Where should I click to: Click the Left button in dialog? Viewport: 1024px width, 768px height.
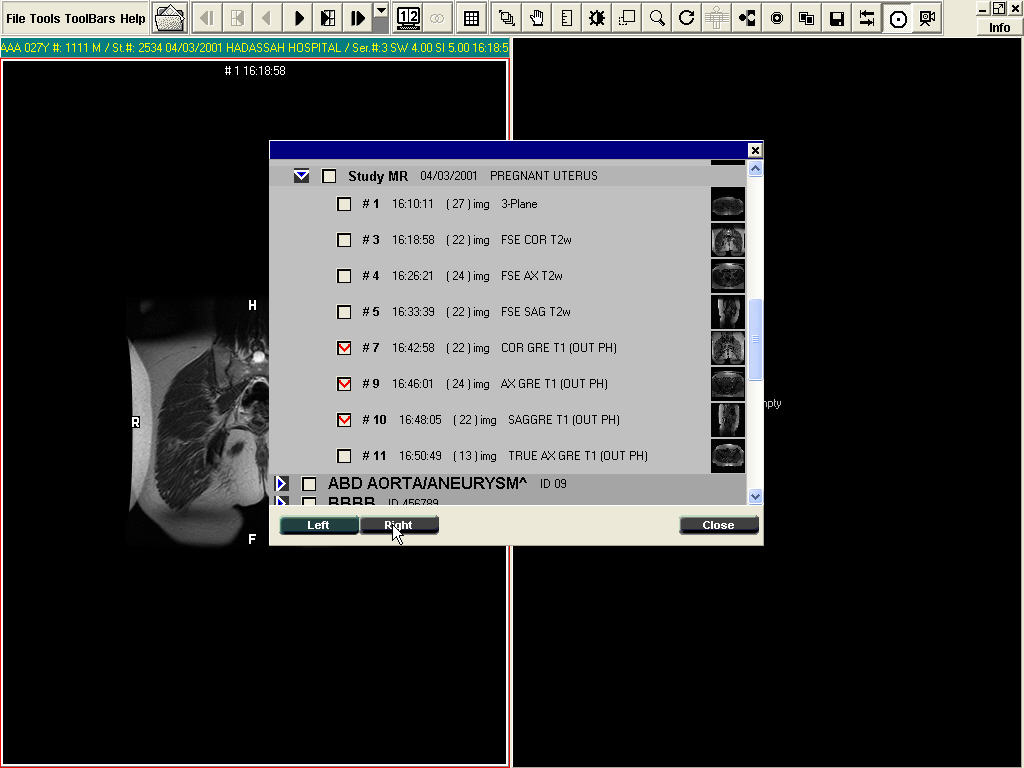318,525
